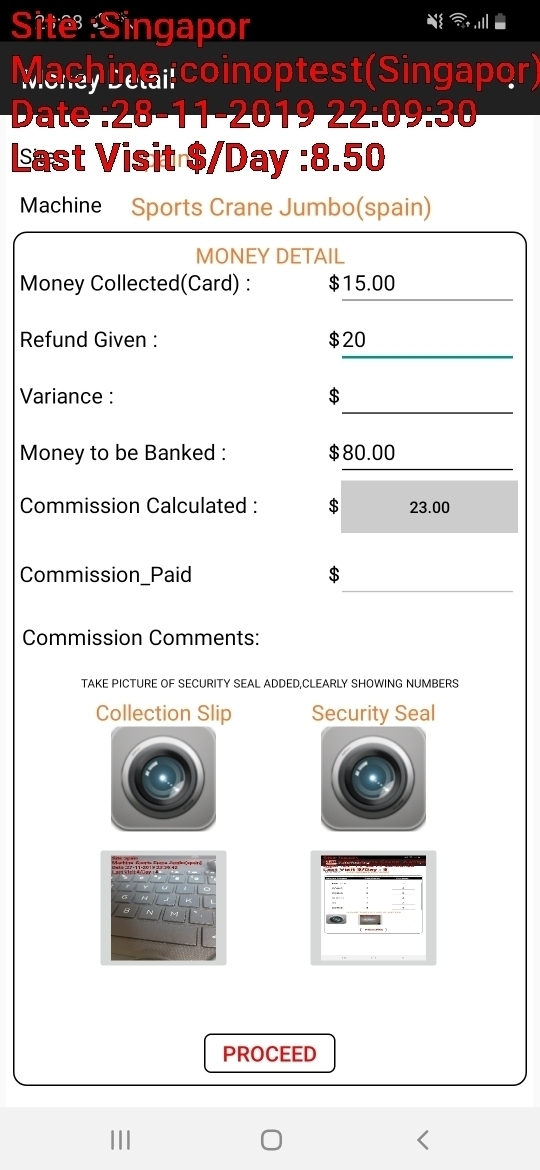Tap the Collection Slip camera icon
Image resolution: width=540 pixels, height=1170 pixels.
coord(163,778)
